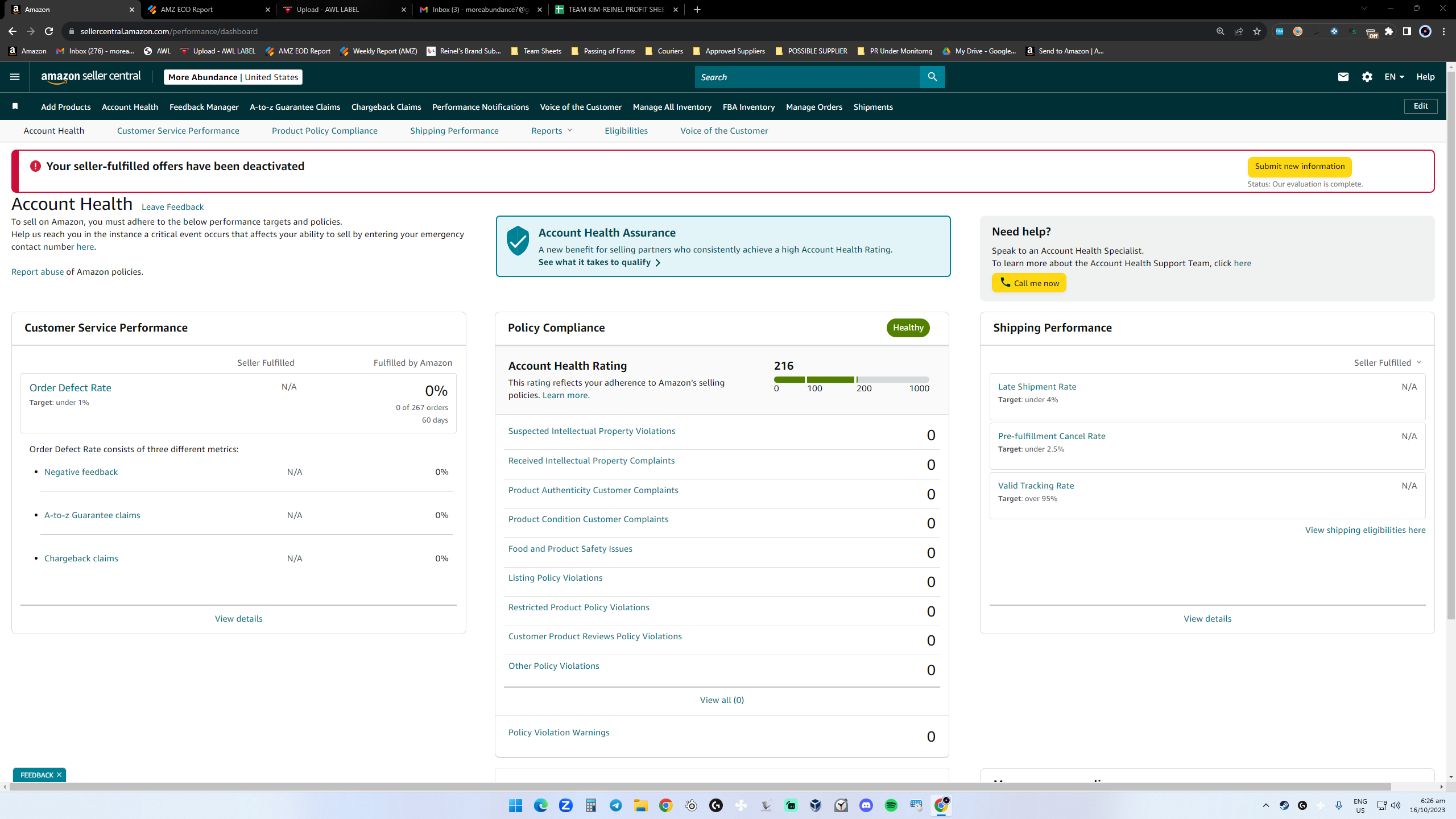1456x819 pixels.
Task: Open the Team Sheets bookmark folder
Action: [x=536, y=51]
